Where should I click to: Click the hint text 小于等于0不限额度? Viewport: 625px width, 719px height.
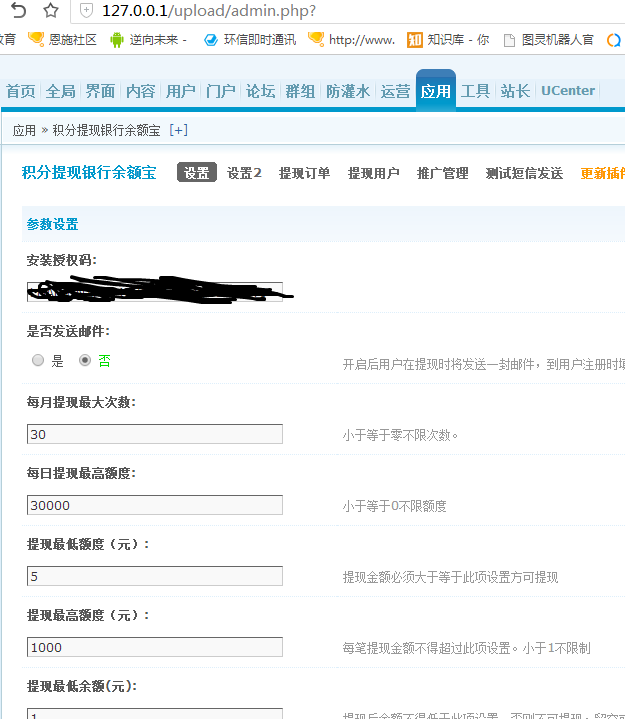(x=394, y=506)
